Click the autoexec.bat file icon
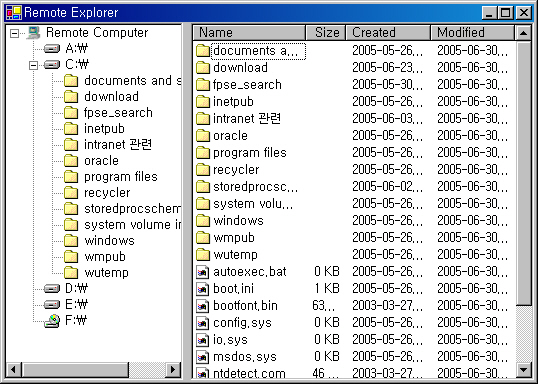 (x=202, y=272)
